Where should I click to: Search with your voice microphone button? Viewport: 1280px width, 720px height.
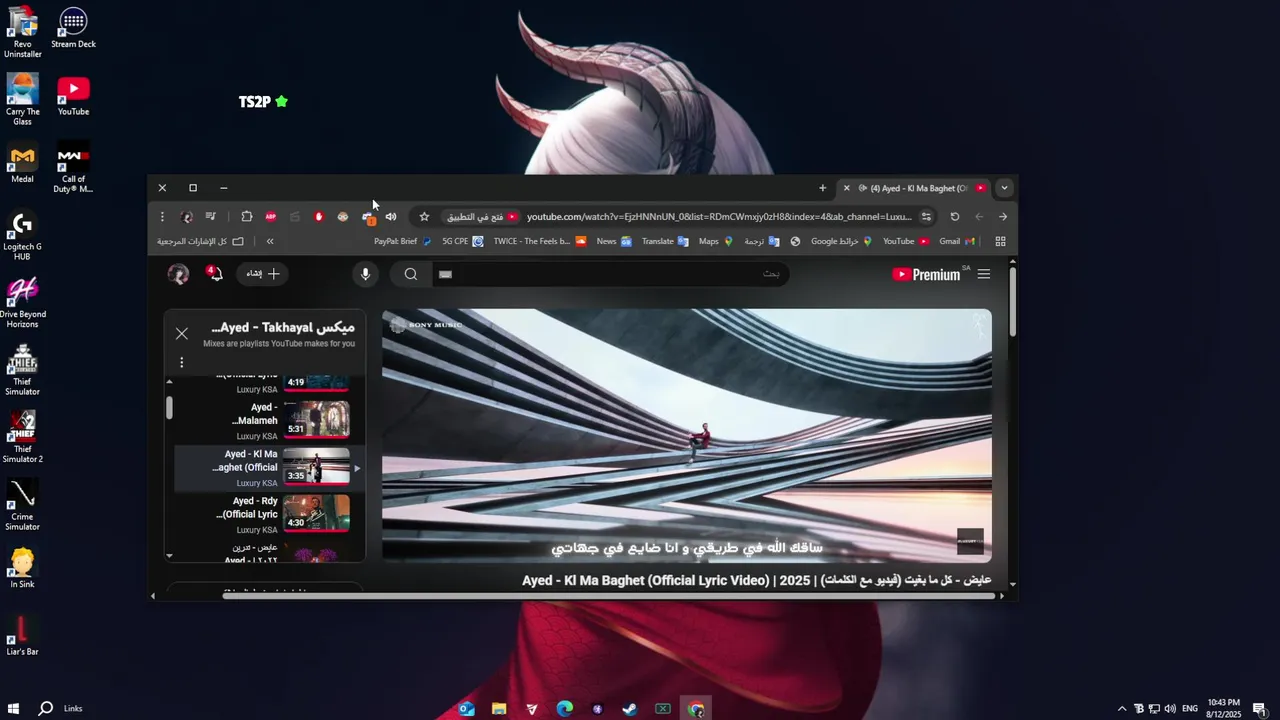[x=365, y=274]
